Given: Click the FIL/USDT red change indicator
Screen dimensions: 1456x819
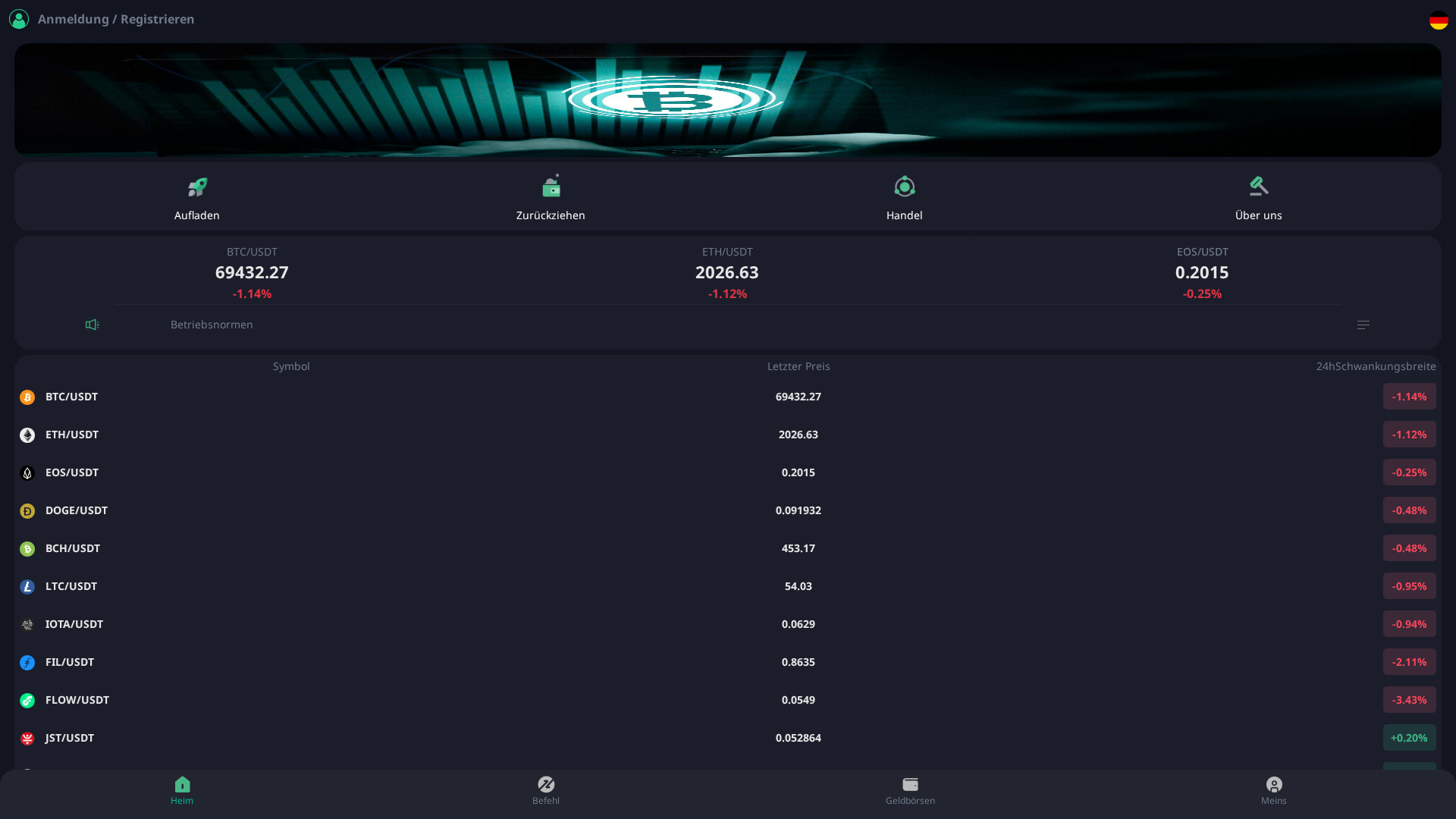Looking at the screenshot, I should pyautogui.click(x=1409, y=661).
